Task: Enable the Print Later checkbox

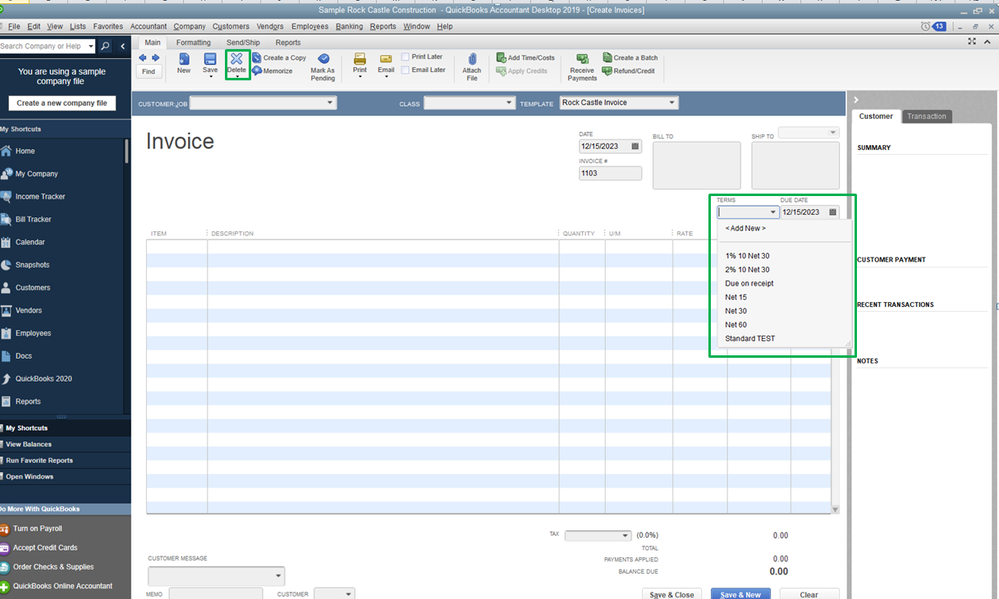Action: coord(405,57)
